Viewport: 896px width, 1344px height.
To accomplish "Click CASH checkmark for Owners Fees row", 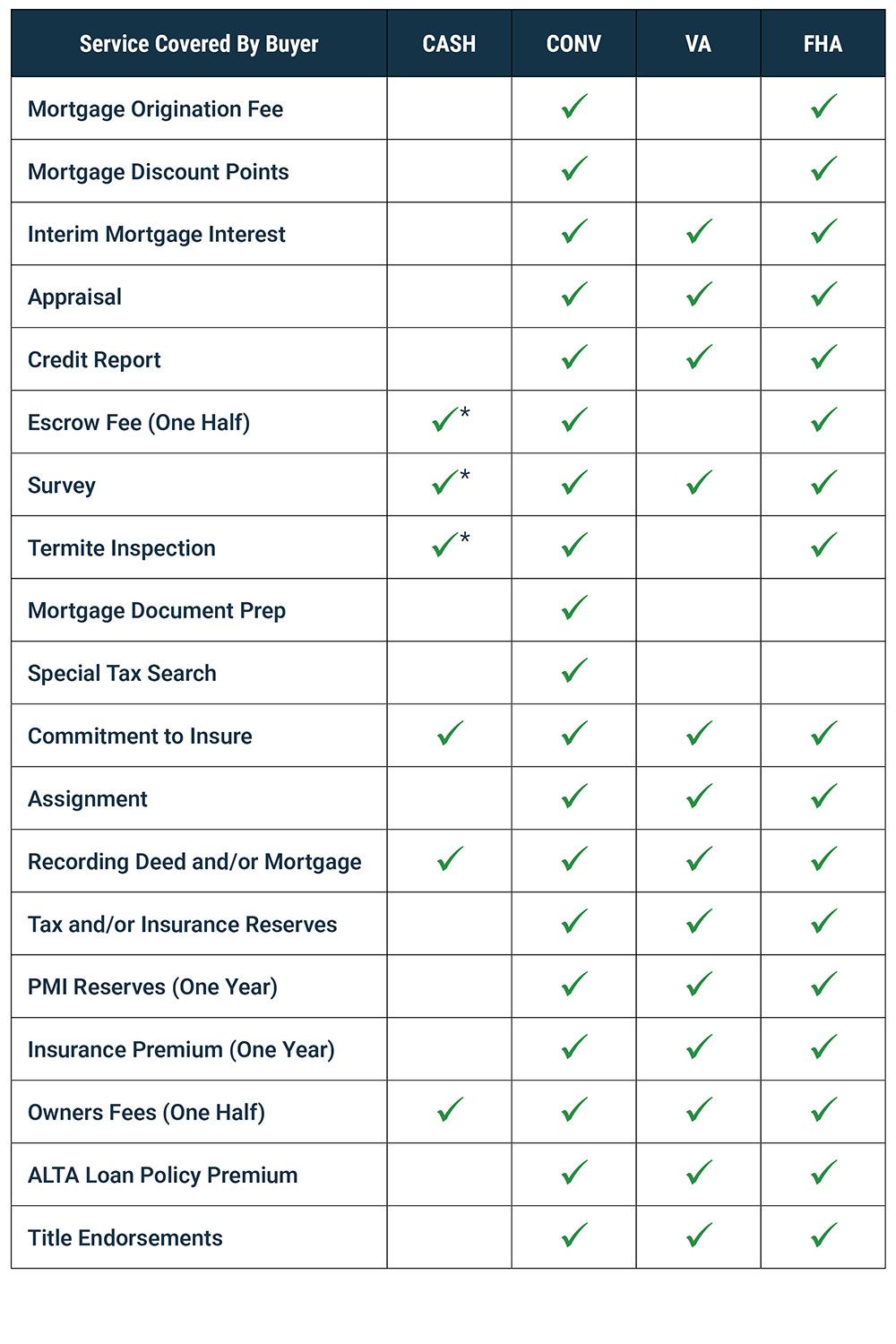I will tap(450, 1109).
